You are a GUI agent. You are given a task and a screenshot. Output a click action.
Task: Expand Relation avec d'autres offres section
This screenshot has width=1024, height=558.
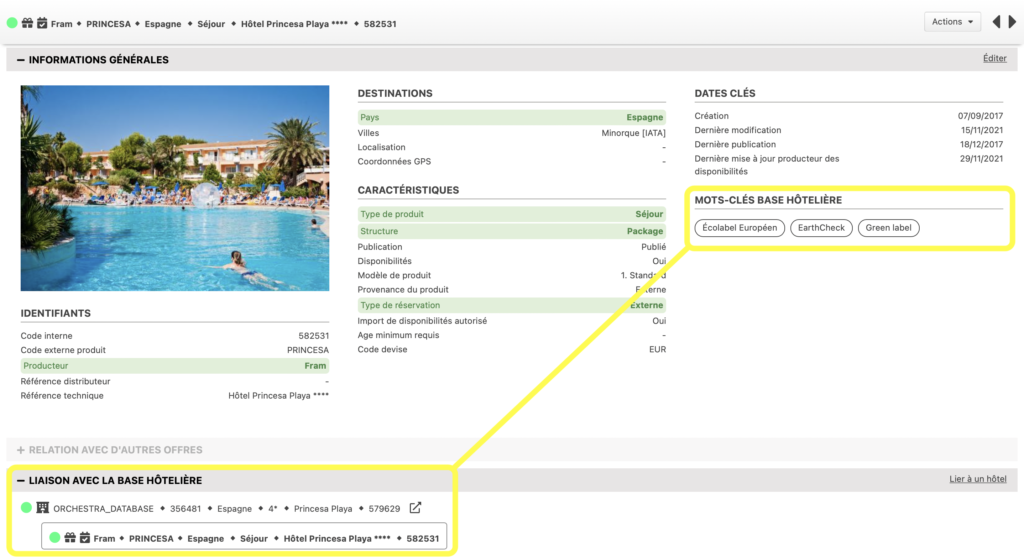pyautogui.click(x=20, y=450)
